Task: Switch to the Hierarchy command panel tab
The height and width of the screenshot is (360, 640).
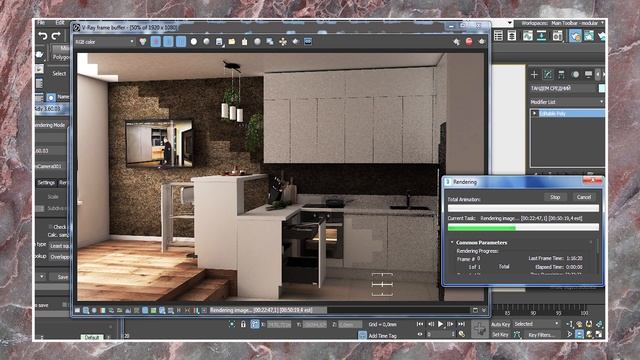Action: 561,74
